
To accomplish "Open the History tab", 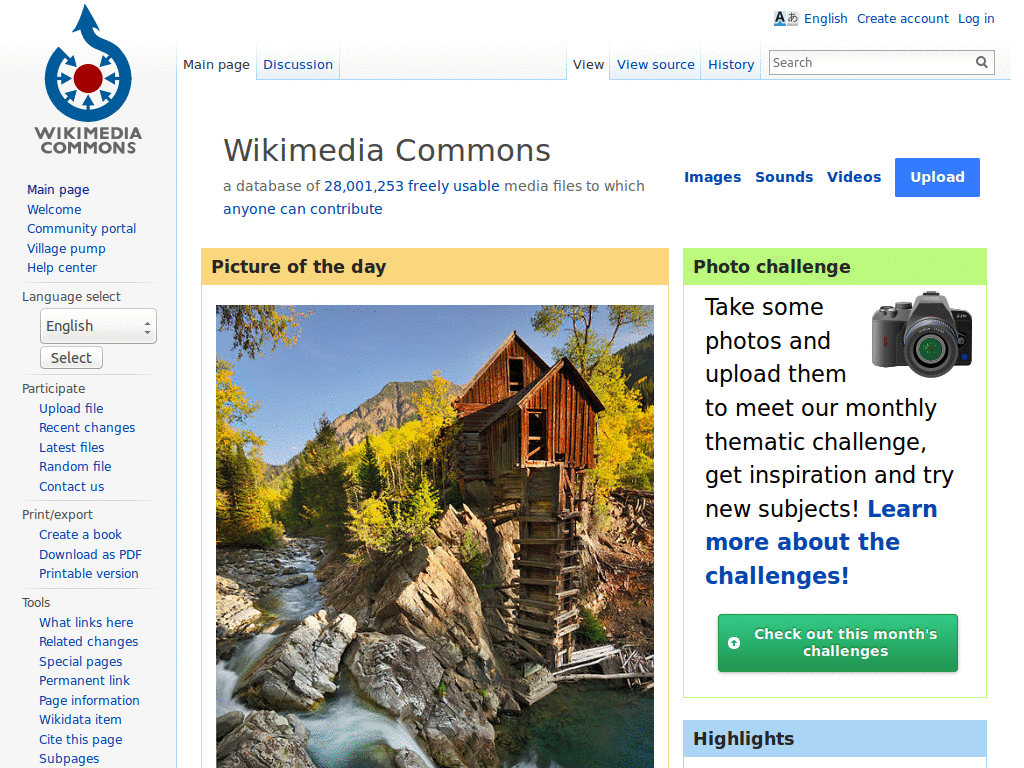I will [x=731, y=64].
